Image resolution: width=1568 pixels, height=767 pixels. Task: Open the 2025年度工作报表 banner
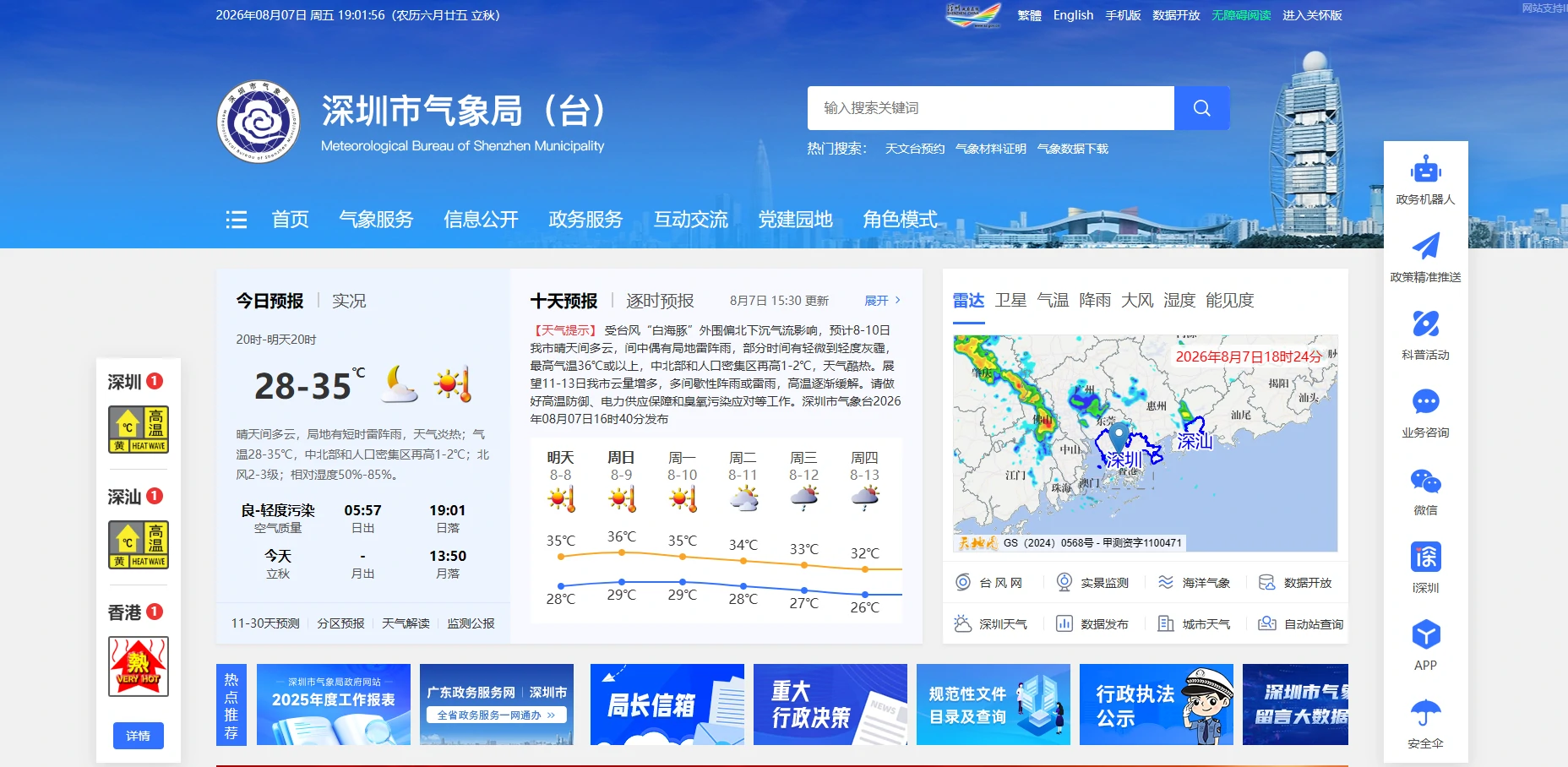click(x=334, y=704)
